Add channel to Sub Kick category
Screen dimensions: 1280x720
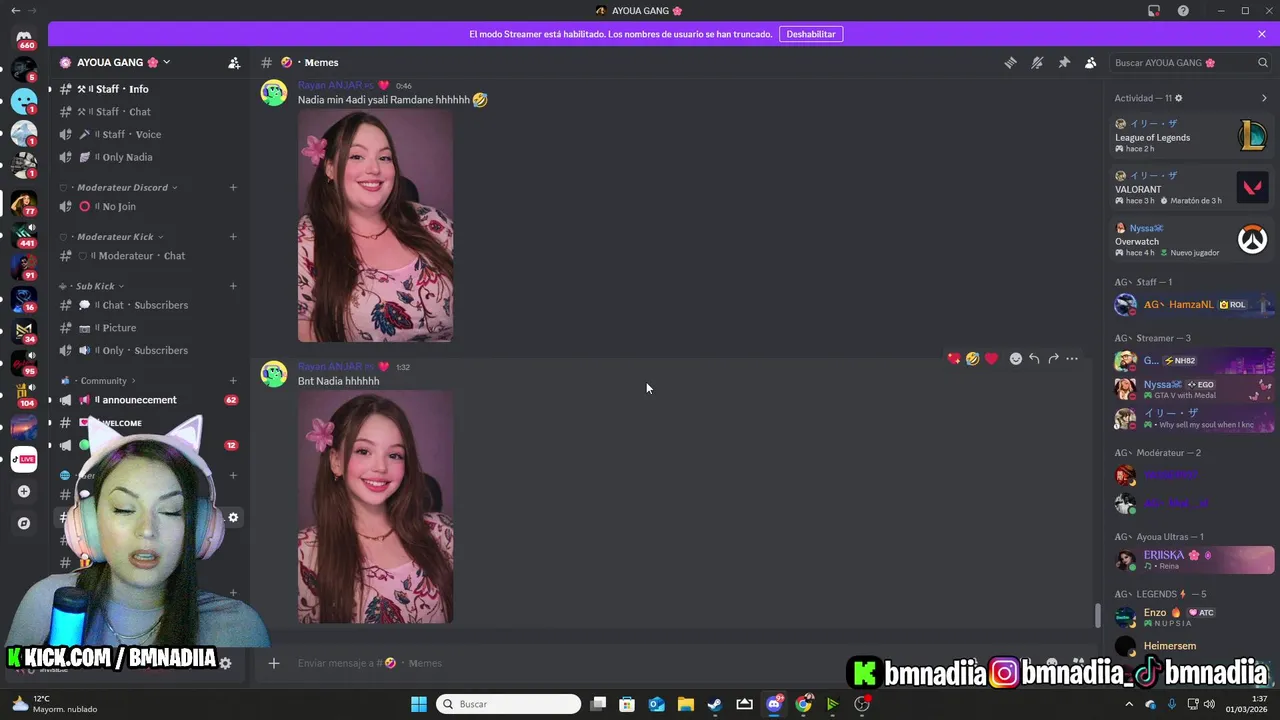pos(233,286)
